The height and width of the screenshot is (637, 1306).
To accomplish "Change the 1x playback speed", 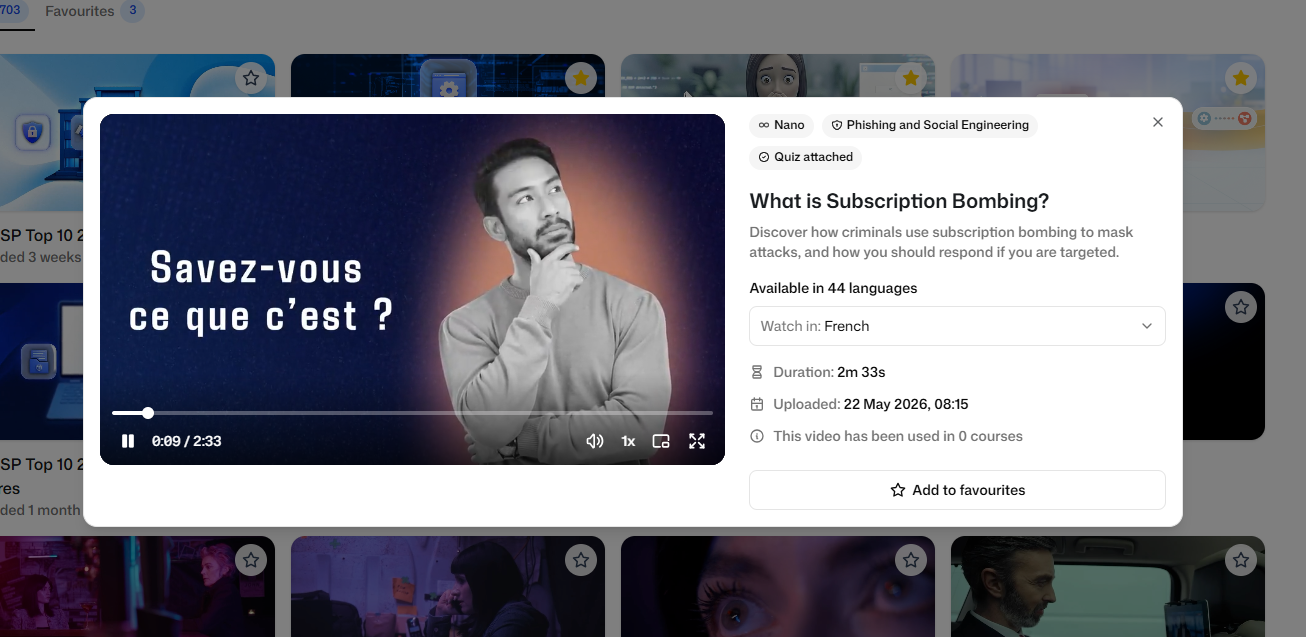I will click(x=628, y=441).
